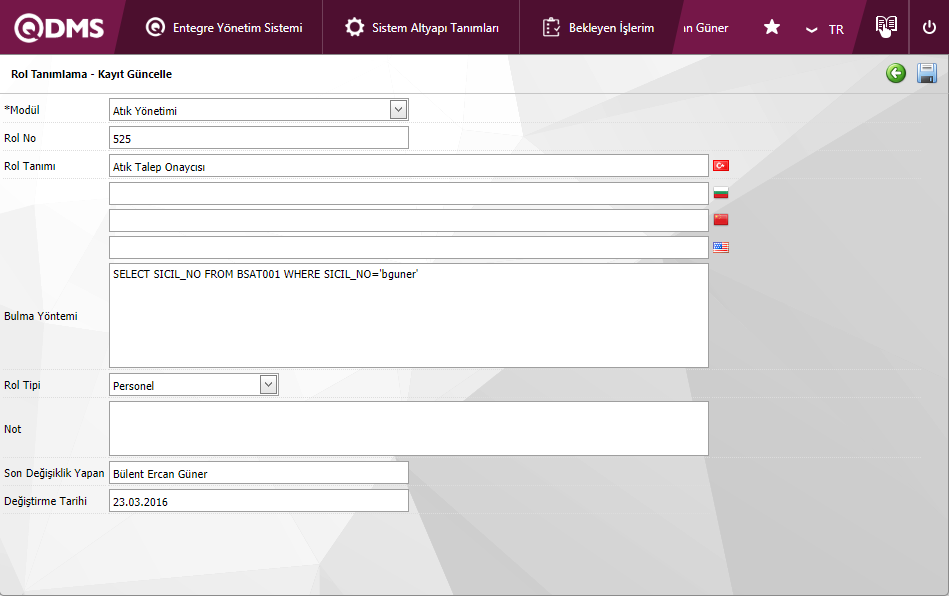949x596 pixels.
Task: Open the help book icon
Action: click(x=886, y=27)
